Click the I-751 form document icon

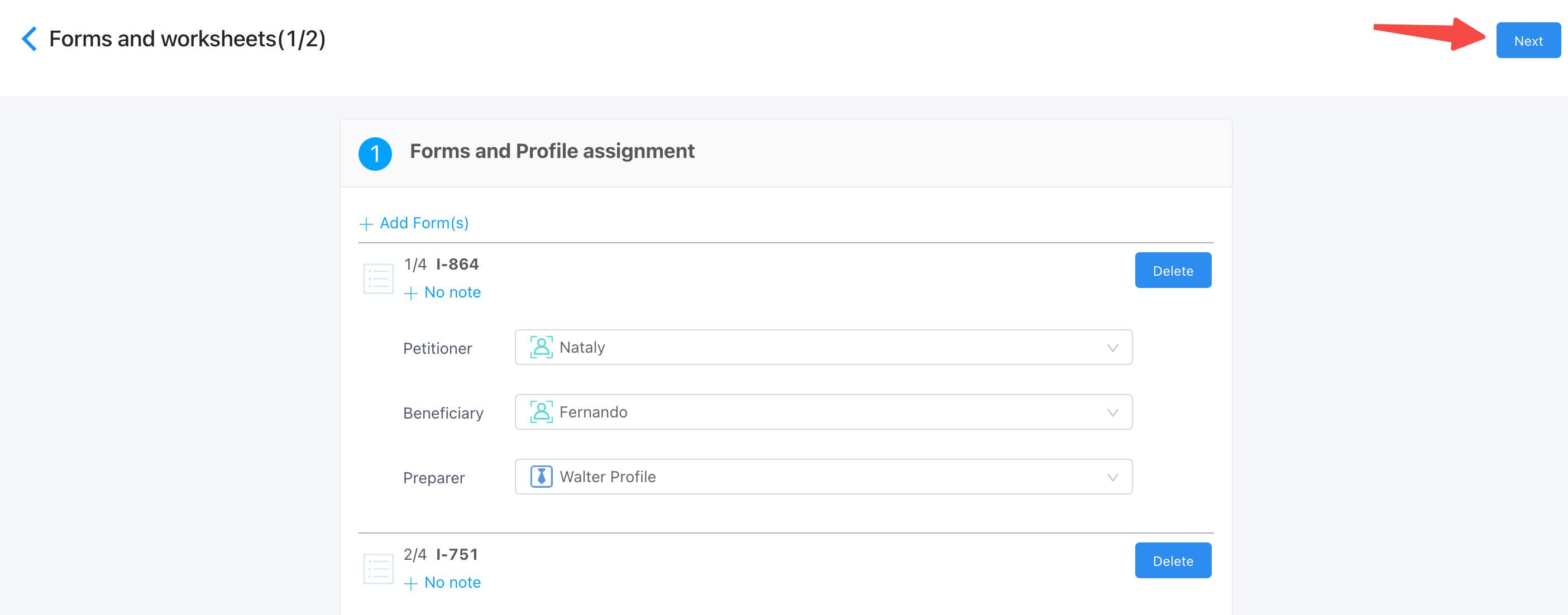[378, 569]
